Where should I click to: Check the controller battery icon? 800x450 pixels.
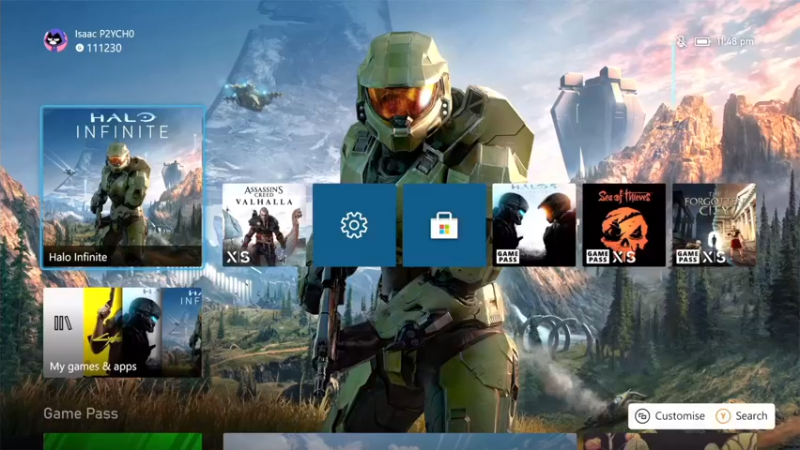tap(703, 41)
